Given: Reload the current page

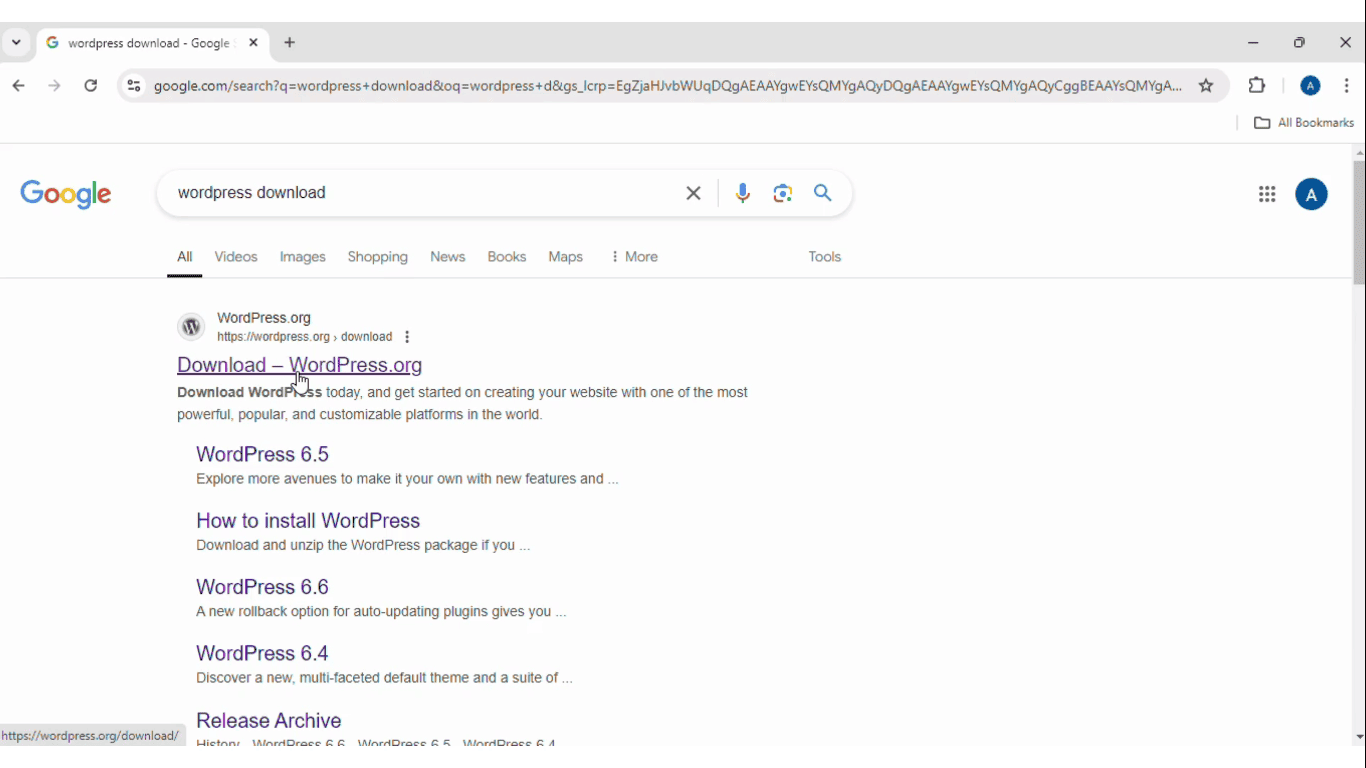Looking at the screenshot, I should pyautogui.click(x=91, y=86).
